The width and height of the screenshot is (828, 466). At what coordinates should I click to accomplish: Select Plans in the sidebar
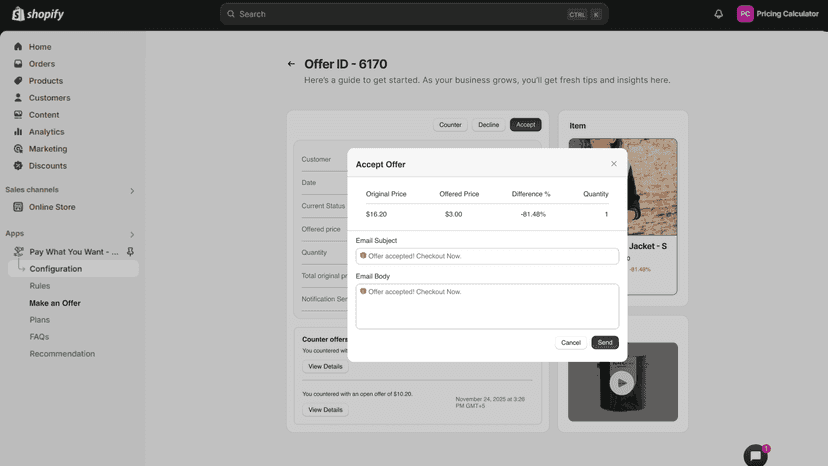coord(40,320)
